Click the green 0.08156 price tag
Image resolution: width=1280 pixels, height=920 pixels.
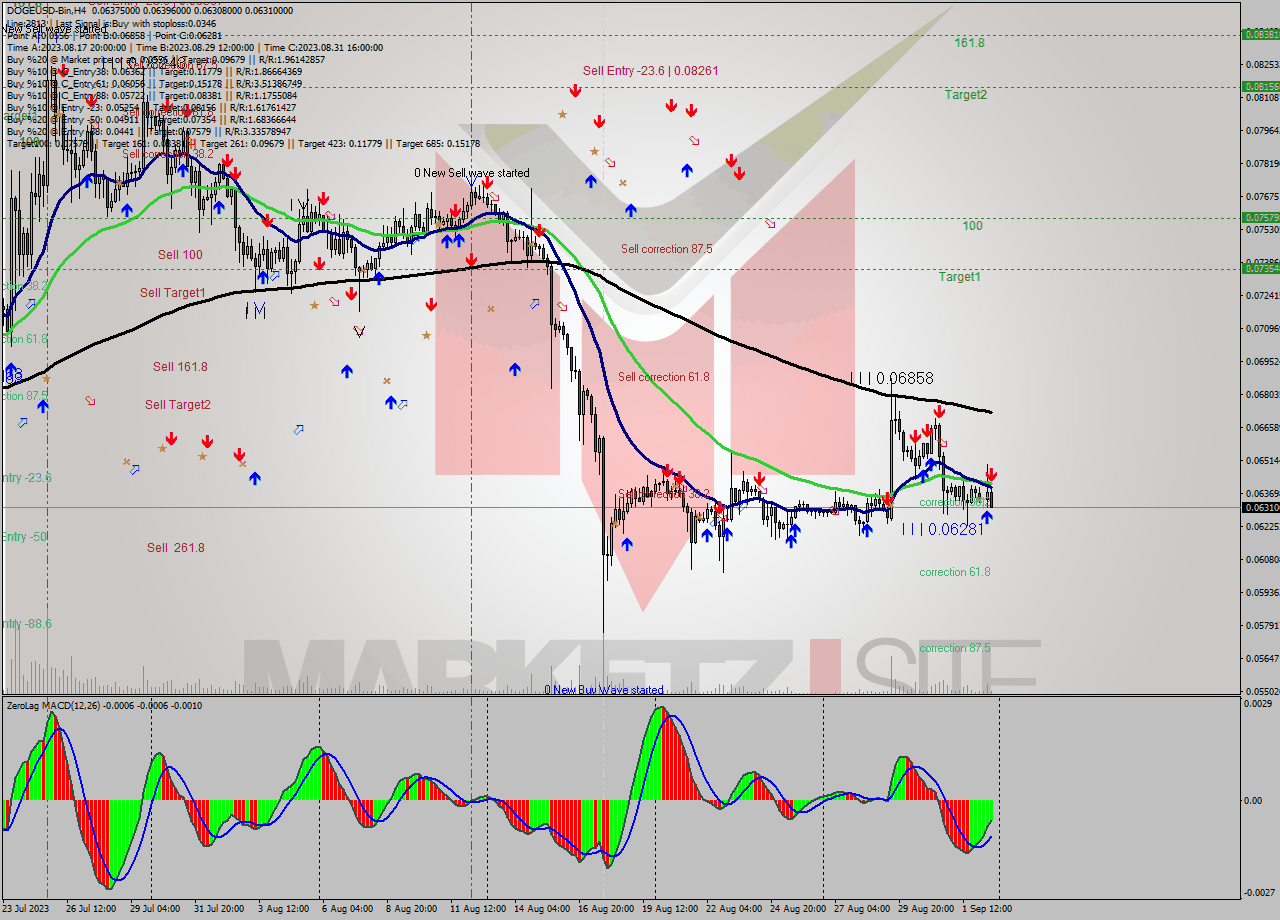pyautogui.click(x=1260, y=86)
